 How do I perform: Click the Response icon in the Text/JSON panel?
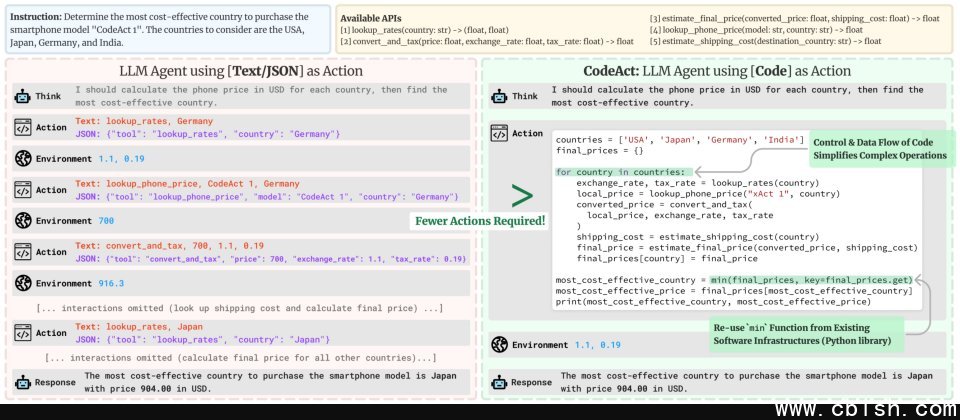(x=22, y=382)
